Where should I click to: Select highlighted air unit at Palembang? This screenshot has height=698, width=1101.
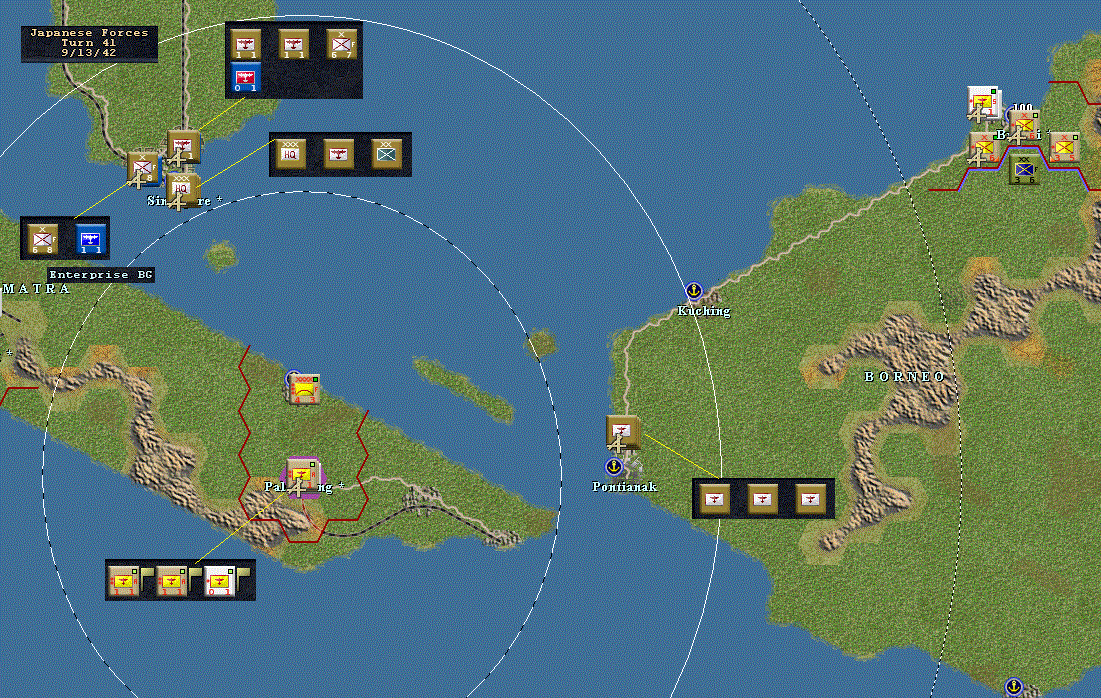(303, 478)
